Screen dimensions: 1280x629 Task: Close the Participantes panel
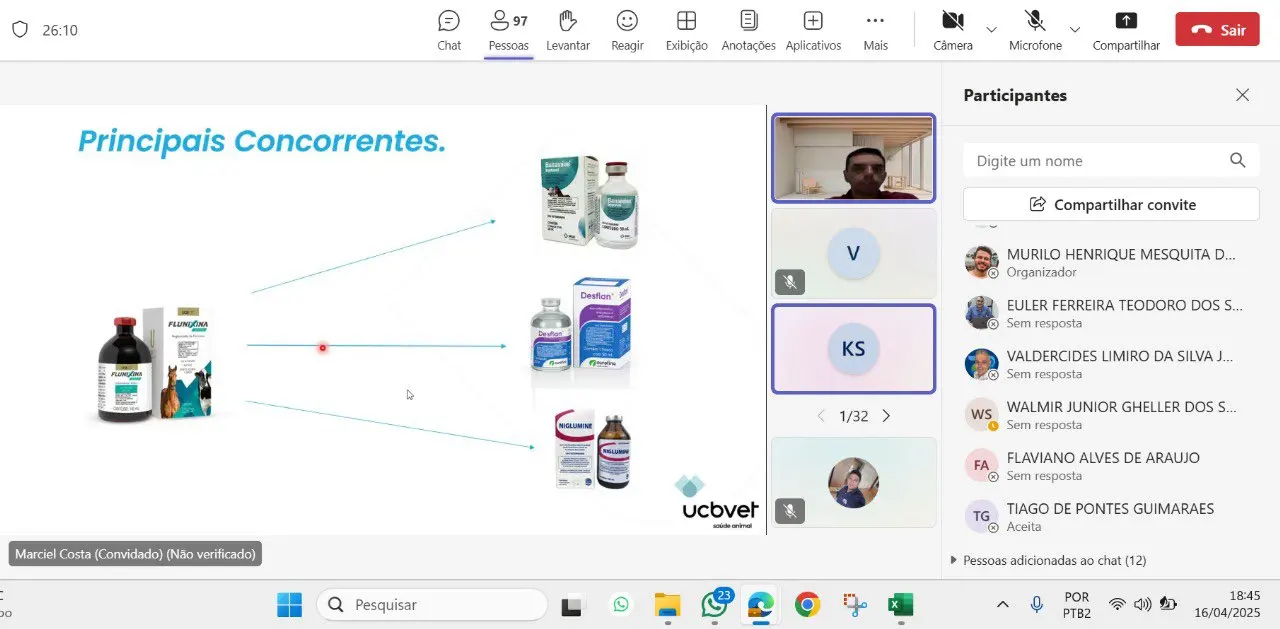pyautogui.click(x=1242, y=95)
